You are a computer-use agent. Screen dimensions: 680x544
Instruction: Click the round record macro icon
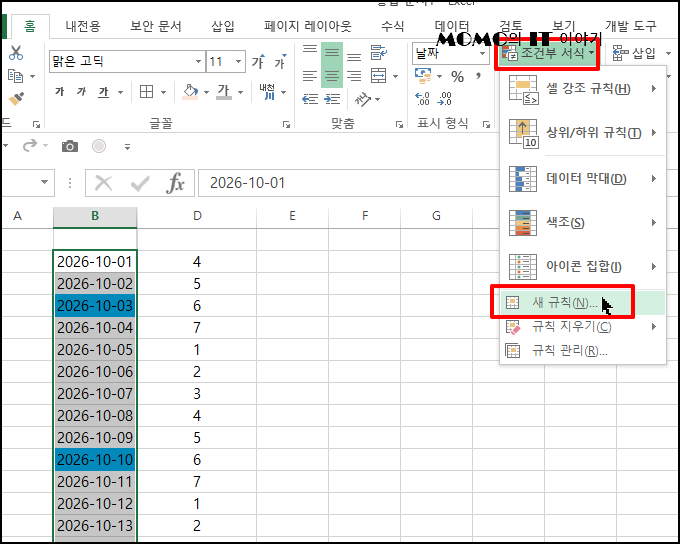[99, 146]
